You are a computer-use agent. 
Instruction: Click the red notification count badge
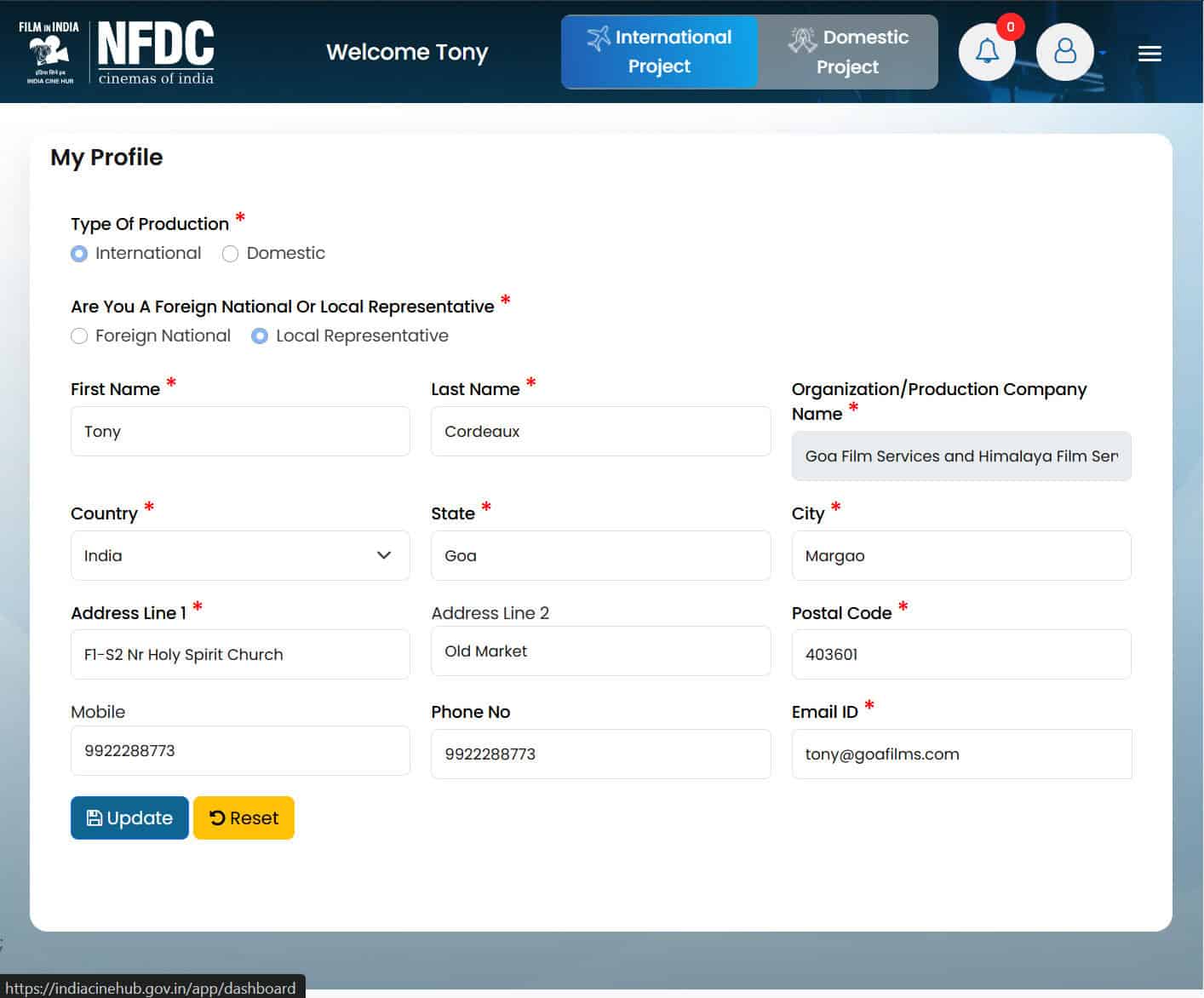point(1010,27)
